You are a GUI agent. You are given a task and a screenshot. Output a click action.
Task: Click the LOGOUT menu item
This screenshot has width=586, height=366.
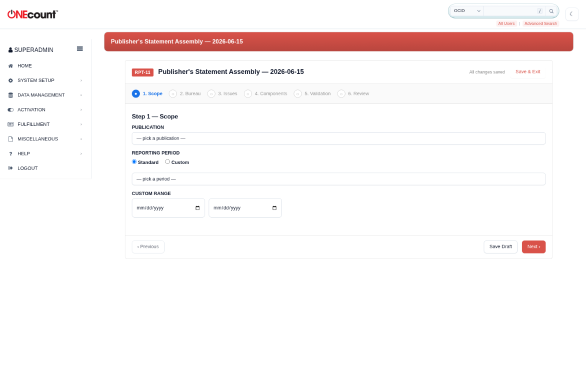(x=28, y=168)
